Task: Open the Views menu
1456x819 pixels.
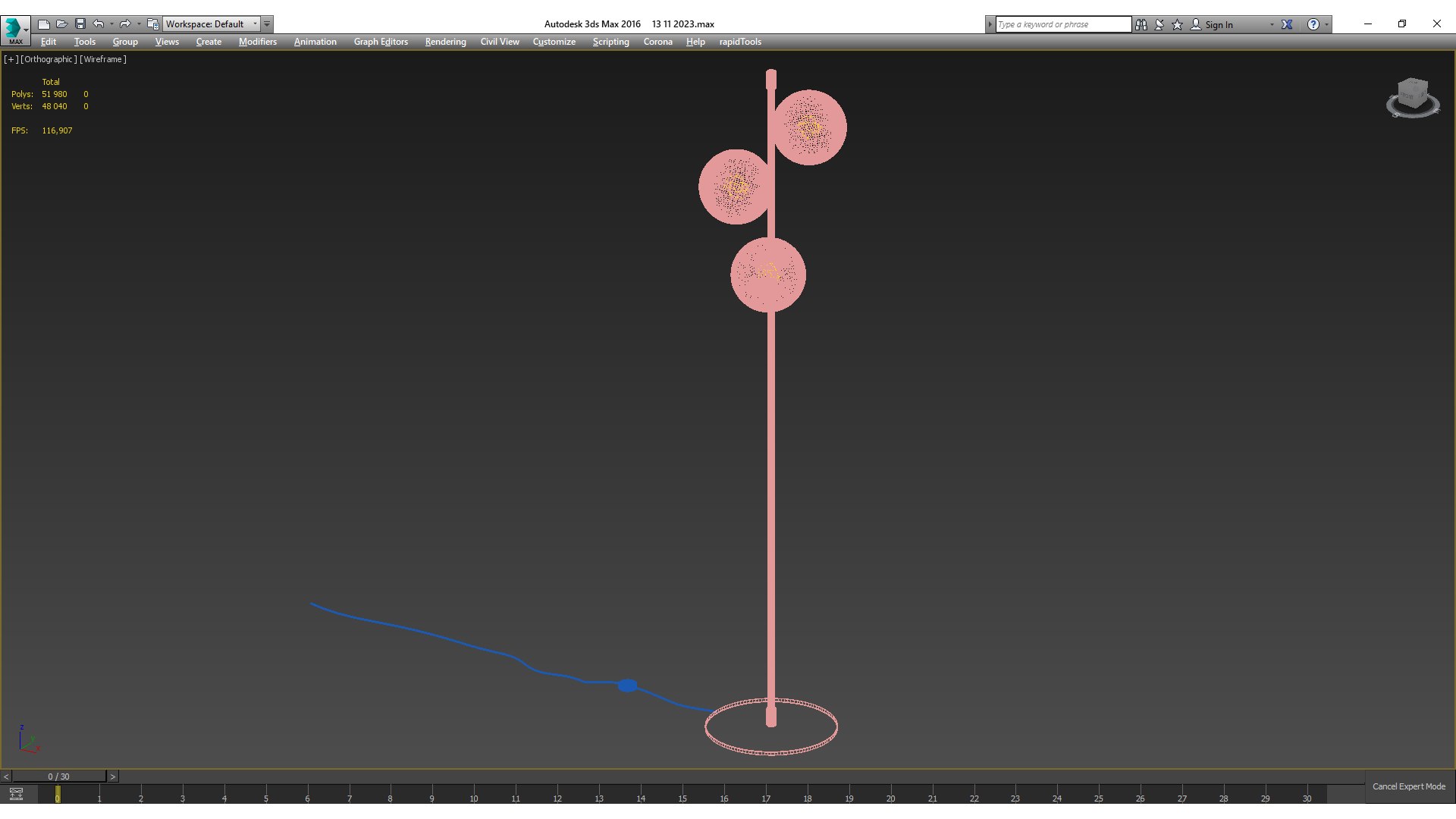Action: (x=167, y=42)
